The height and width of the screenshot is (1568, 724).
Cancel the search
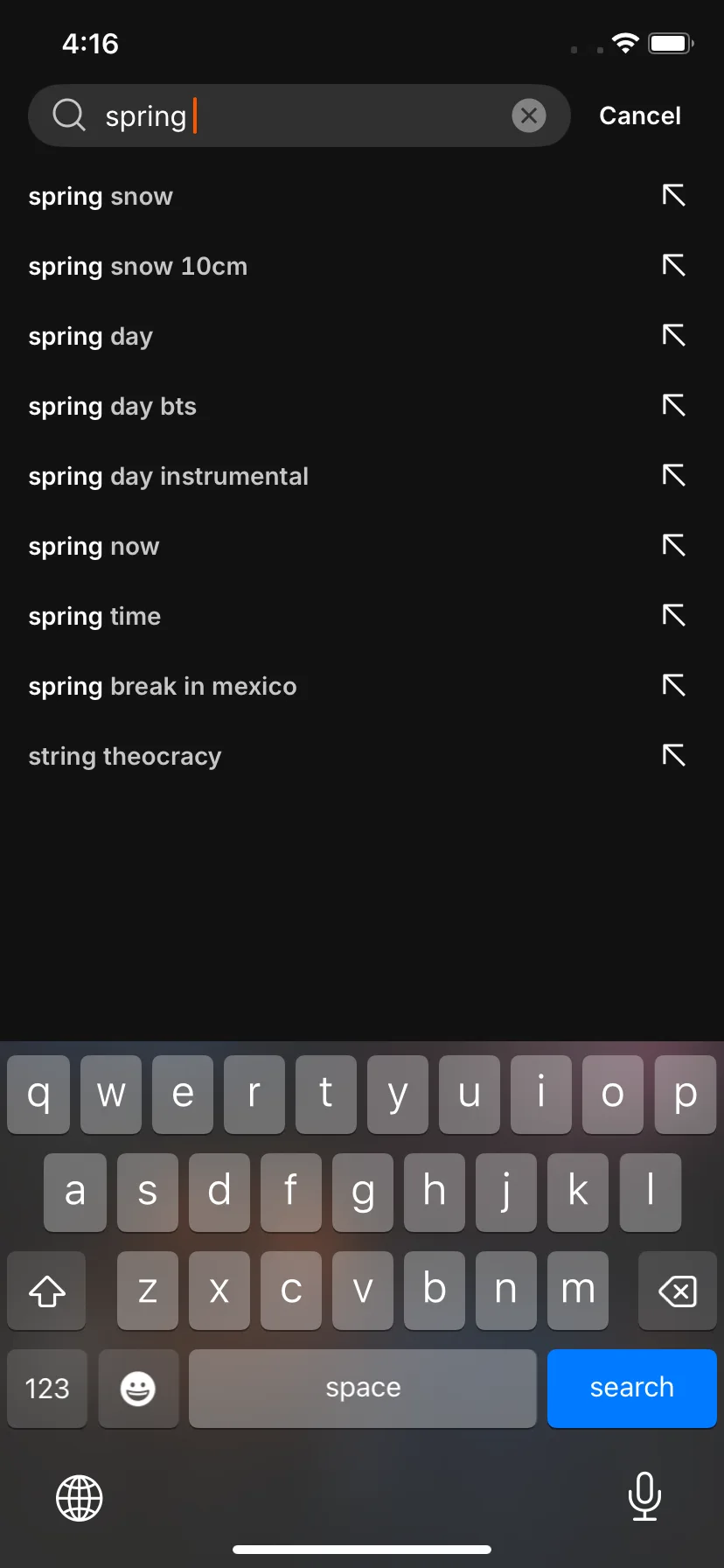[640, 115]
